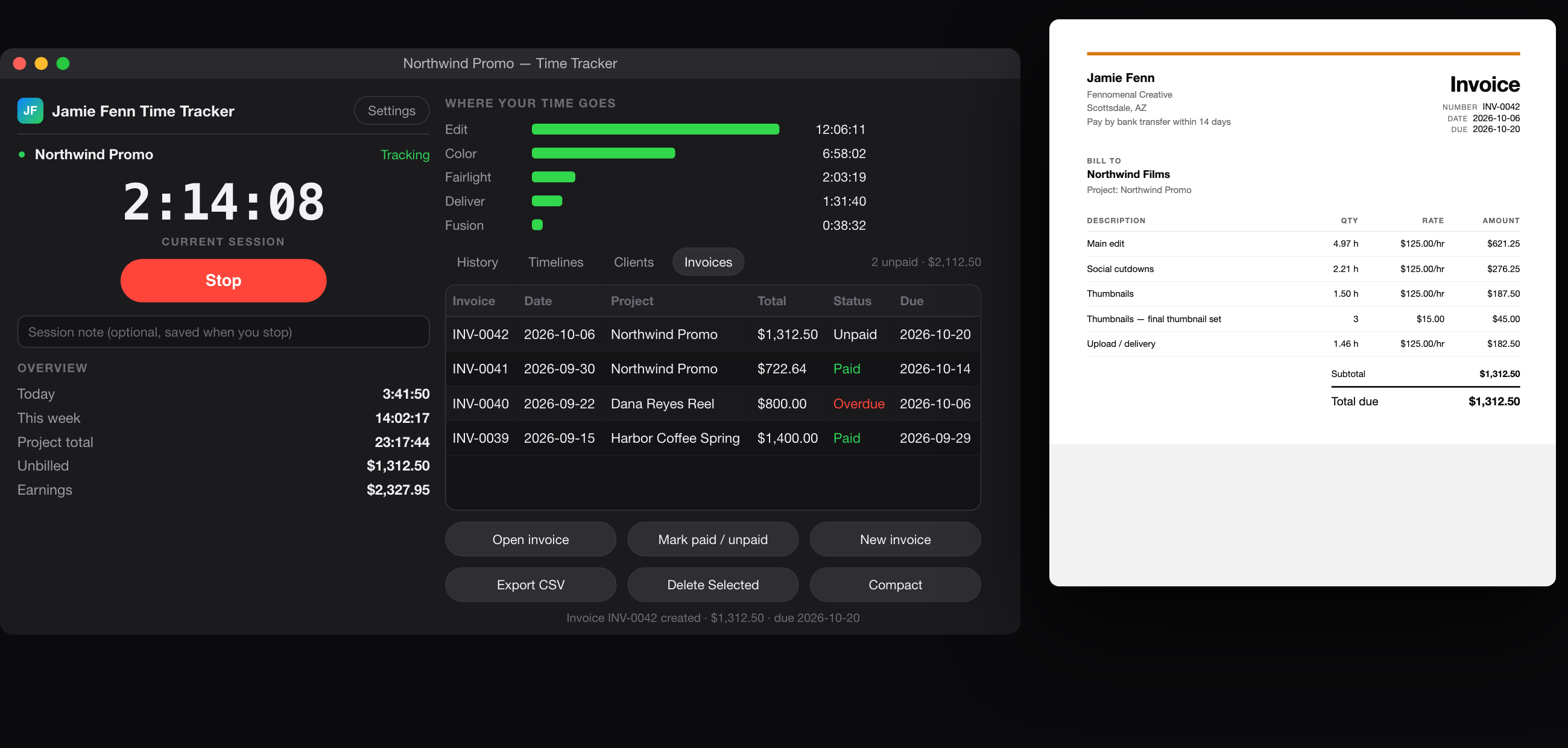Click the Unbilled $1,312.50 value
Viewport: 1568px width, 748px height.
click(398, 466)
